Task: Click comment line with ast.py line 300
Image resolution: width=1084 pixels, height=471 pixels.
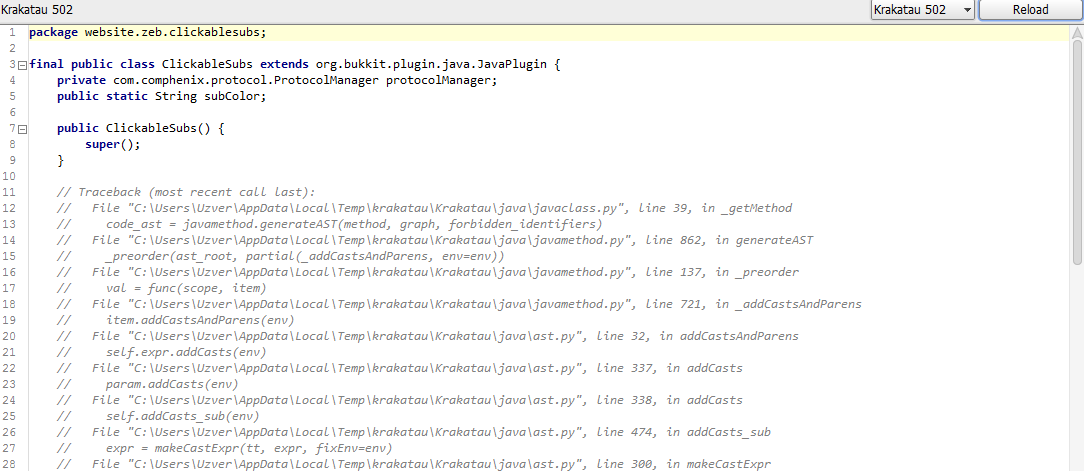Action: coord(414,463)
